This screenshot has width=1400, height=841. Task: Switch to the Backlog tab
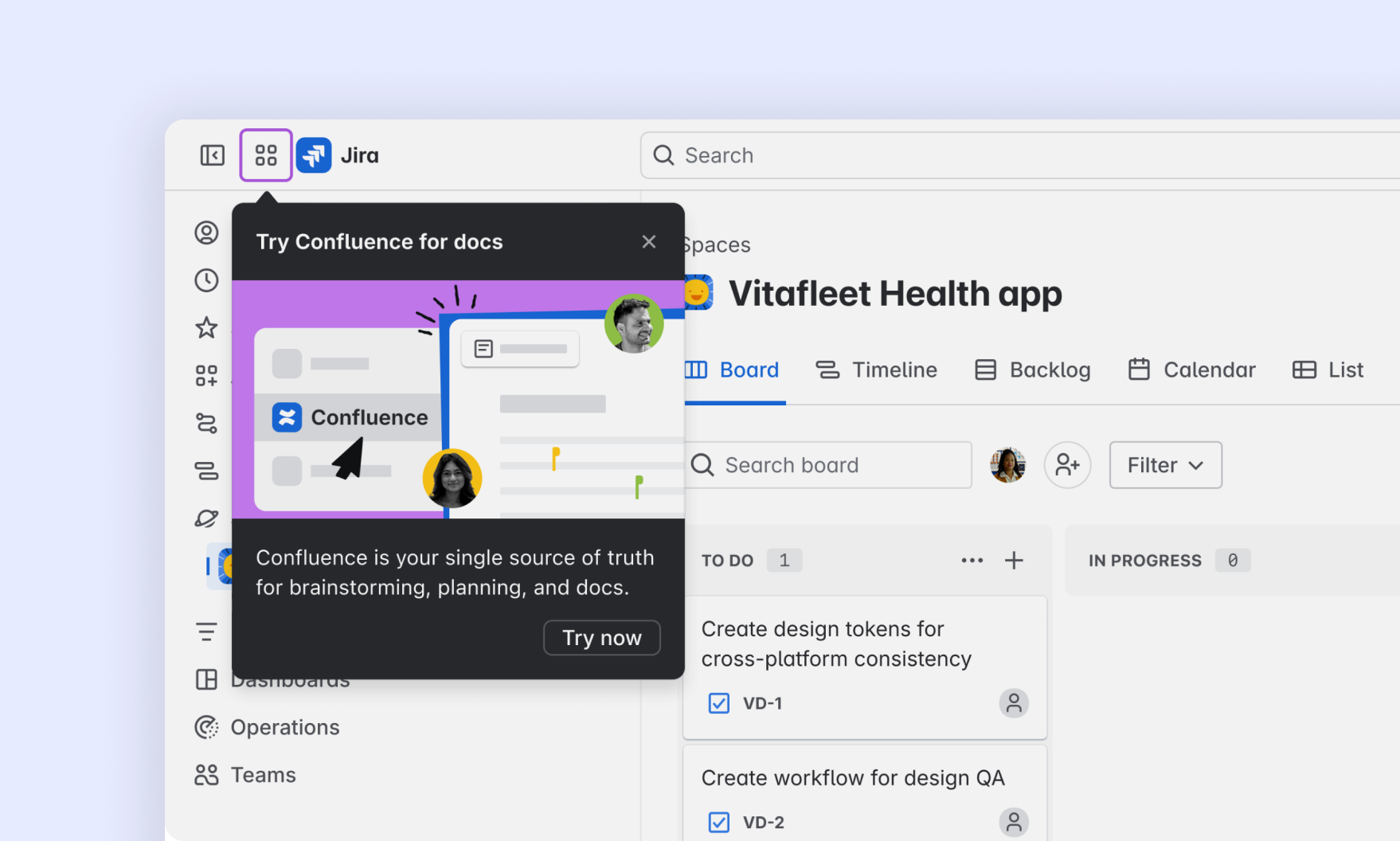point(1033,370)
